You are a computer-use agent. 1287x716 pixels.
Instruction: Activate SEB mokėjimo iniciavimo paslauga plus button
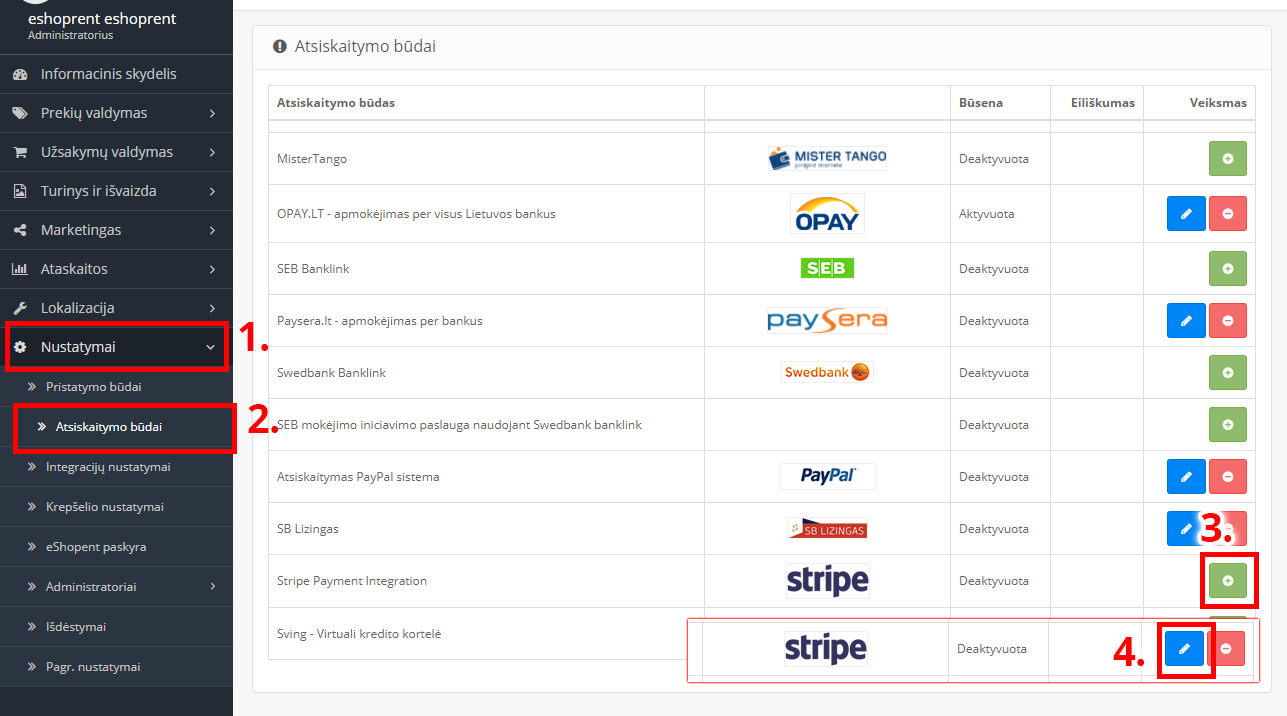tap(1228, 424)
